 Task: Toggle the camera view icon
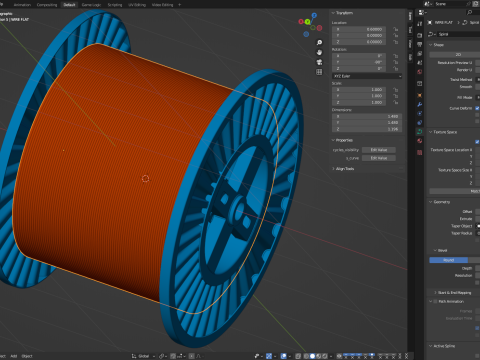coord(319,62)
